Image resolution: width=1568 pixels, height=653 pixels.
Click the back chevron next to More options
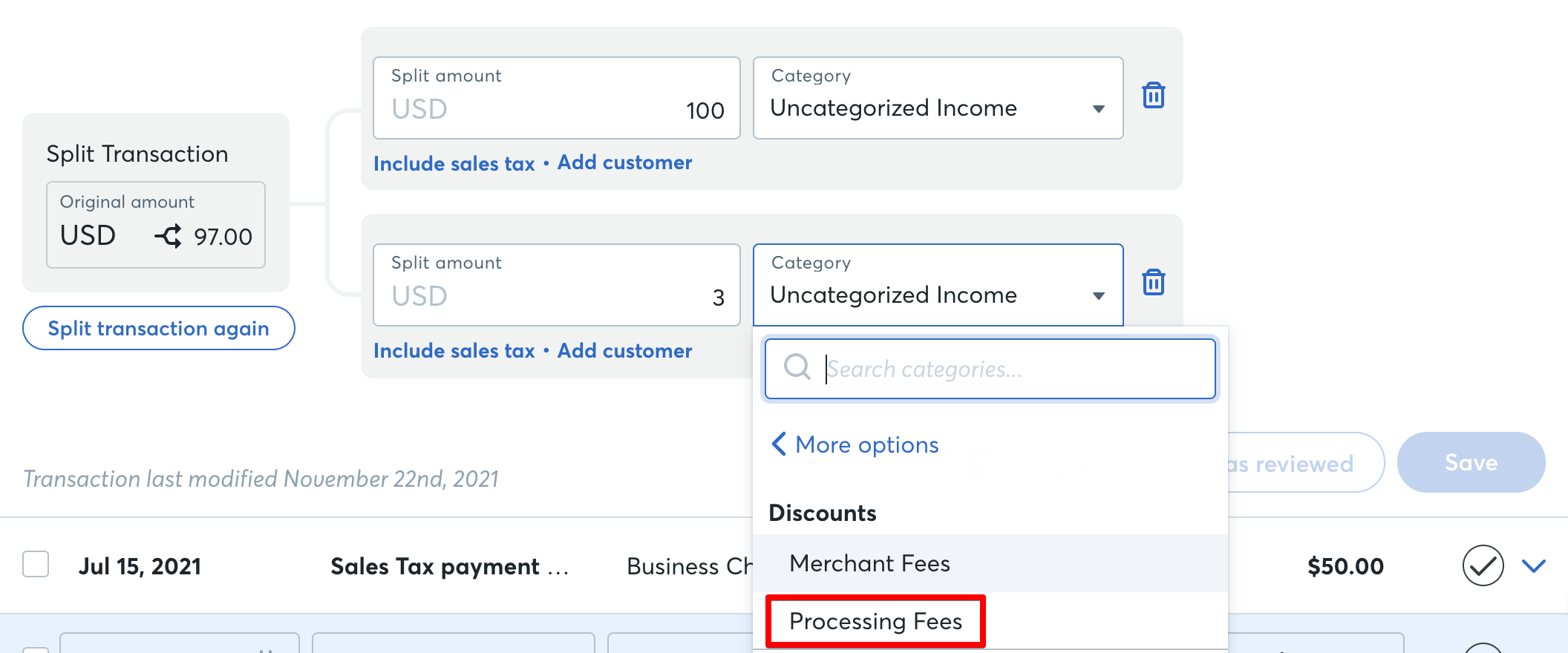(778, 443)
